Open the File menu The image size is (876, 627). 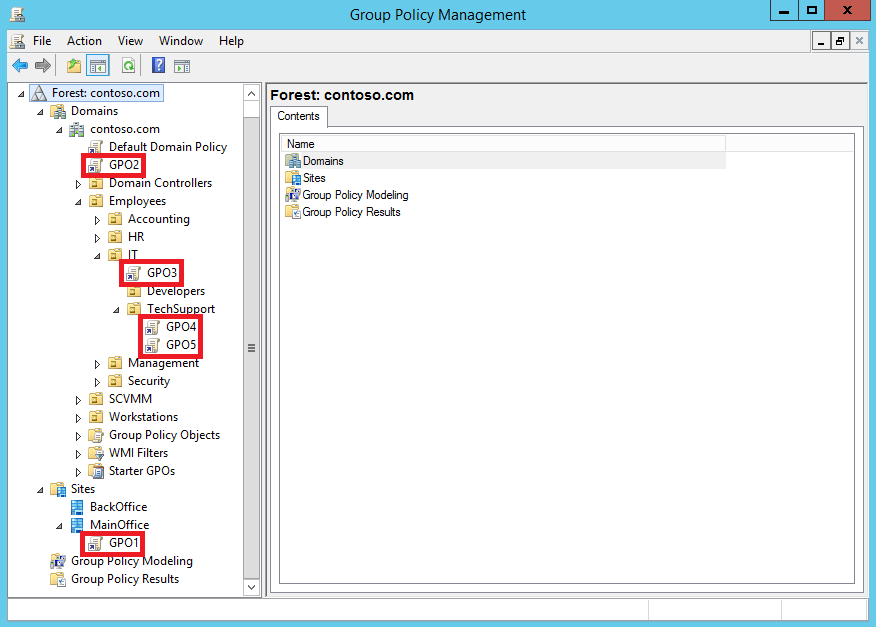click(42, 41)
